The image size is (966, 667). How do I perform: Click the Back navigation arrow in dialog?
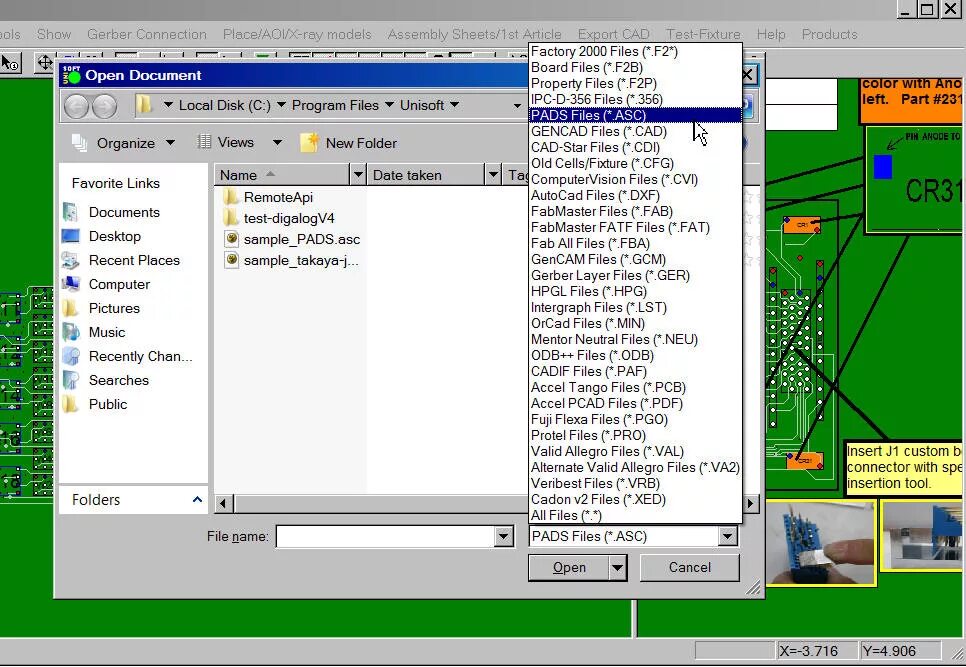tap(77, 107)
